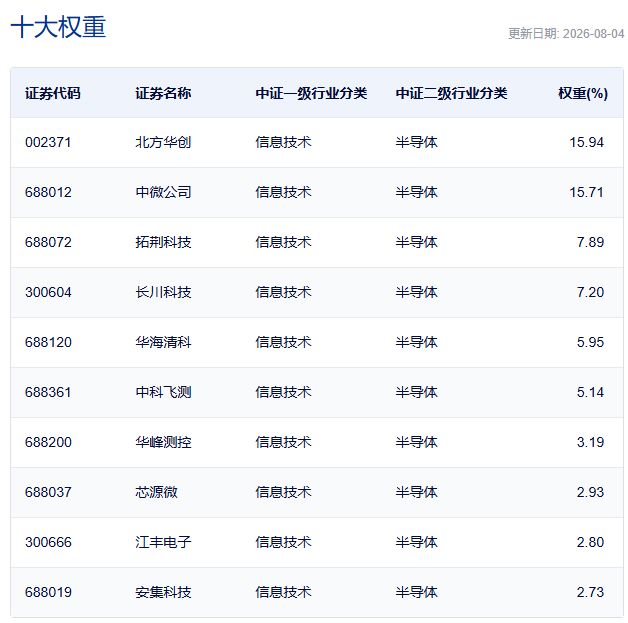Click 芯源微 in the name column
This screenshot has height=623, width=628.
tap(156, 492)
